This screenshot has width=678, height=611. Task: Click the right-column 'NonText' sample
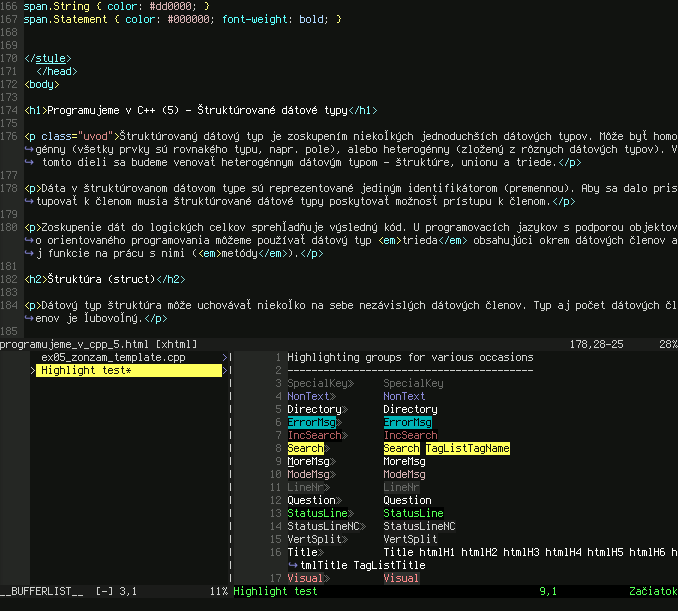[x=404, y=396]
